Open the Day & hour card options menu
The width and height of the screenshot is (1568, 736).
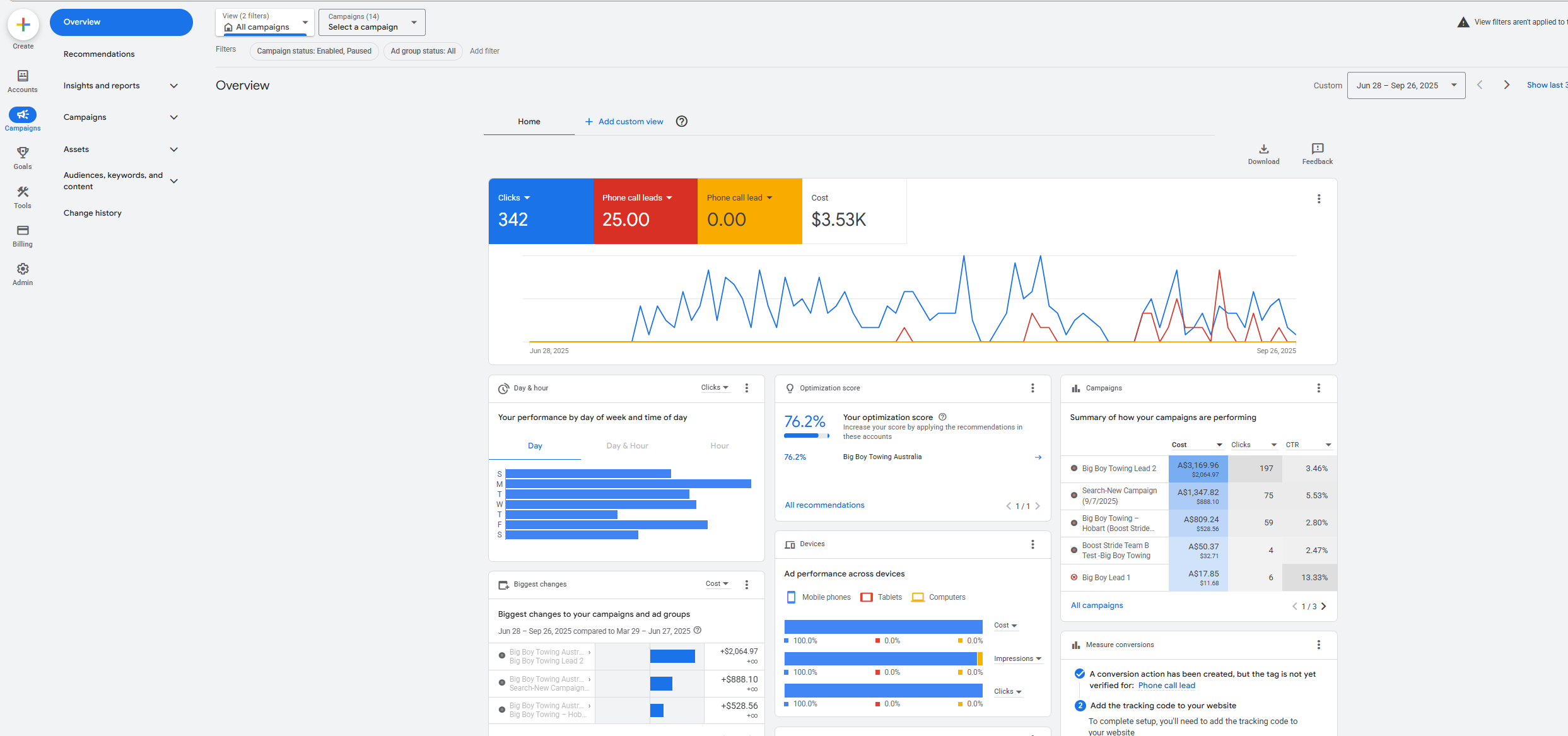(747, 388)
